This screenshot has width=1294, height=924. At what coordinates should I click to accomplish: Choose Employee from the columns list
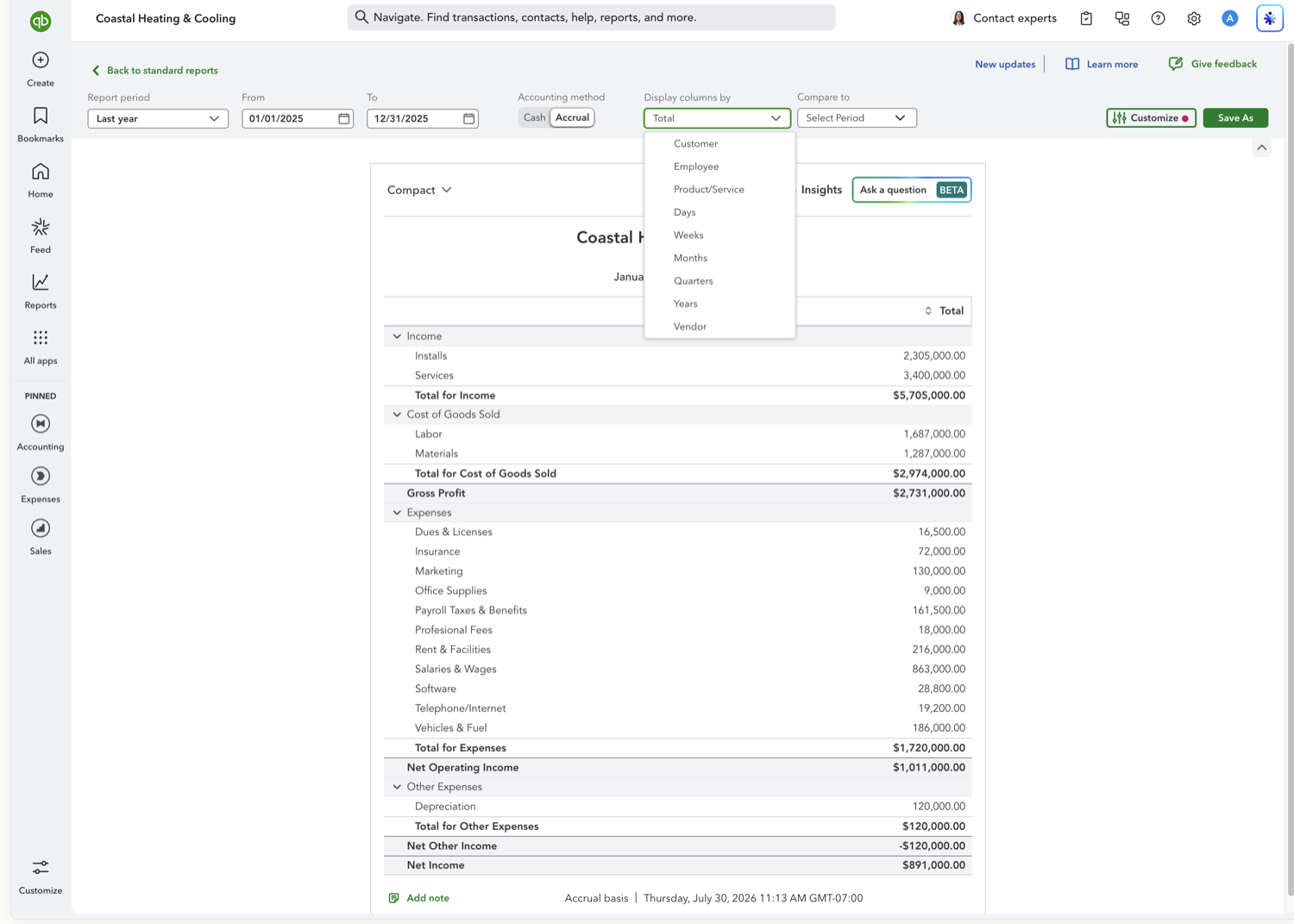point(719,167)
